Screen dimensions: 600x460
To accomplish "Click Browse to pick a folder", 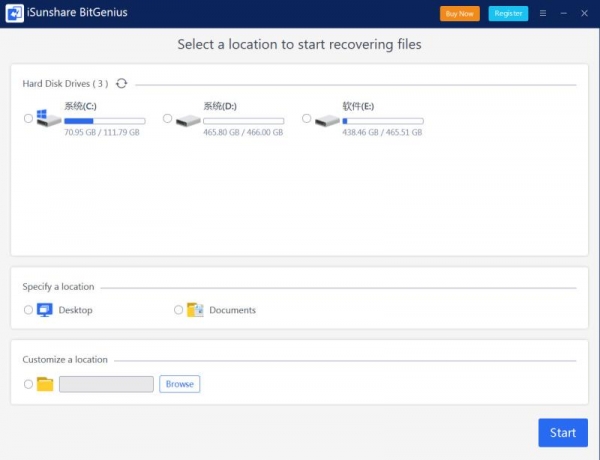I will click(x=179, y=384).
